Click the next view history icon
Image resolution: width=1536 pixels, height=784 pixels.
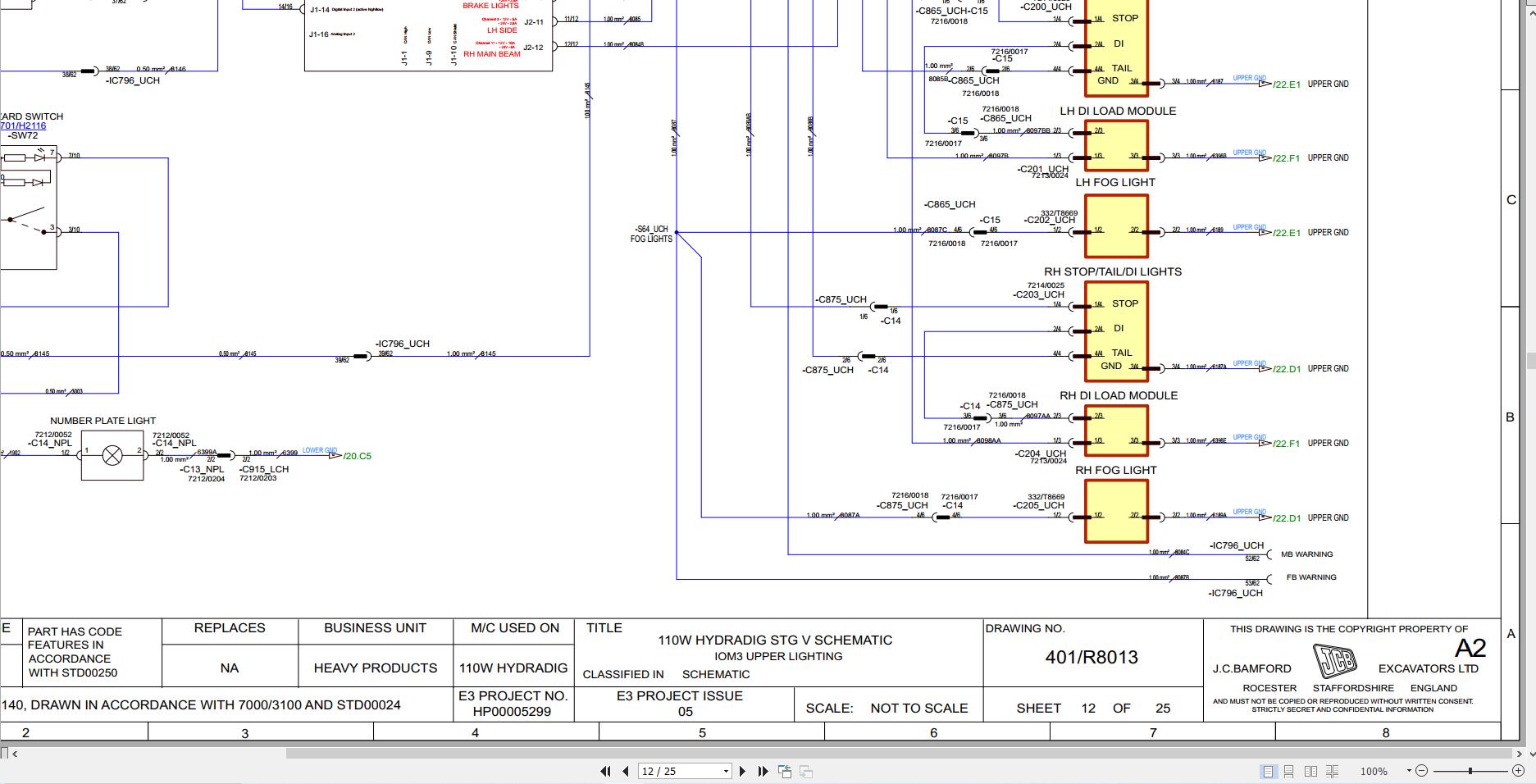click(807, 771)
